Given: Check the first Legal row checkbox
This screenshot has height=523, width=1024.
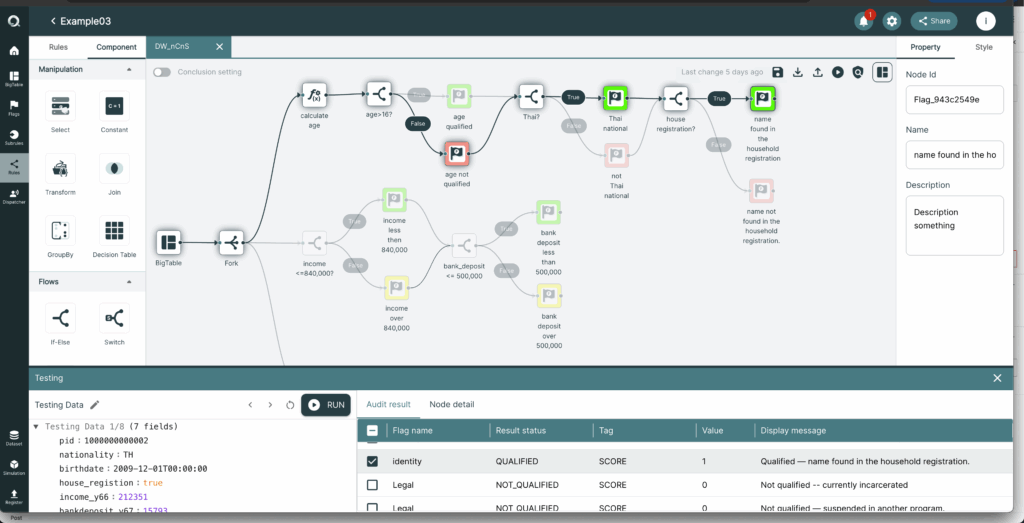Looking at the screenshot, I should (372, 485).
